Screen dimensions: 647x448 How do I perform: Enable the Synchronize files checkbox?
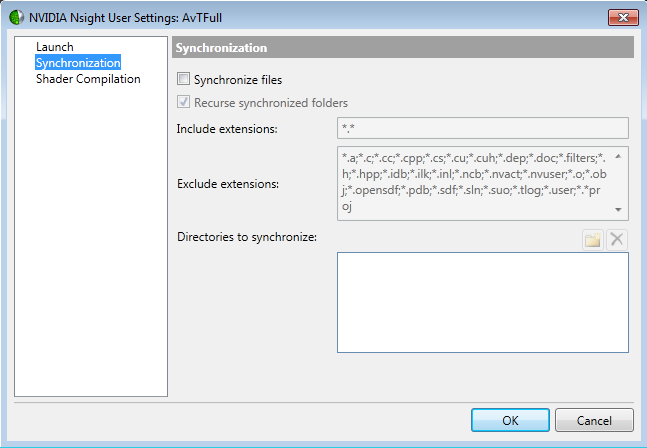click(183, 79)
